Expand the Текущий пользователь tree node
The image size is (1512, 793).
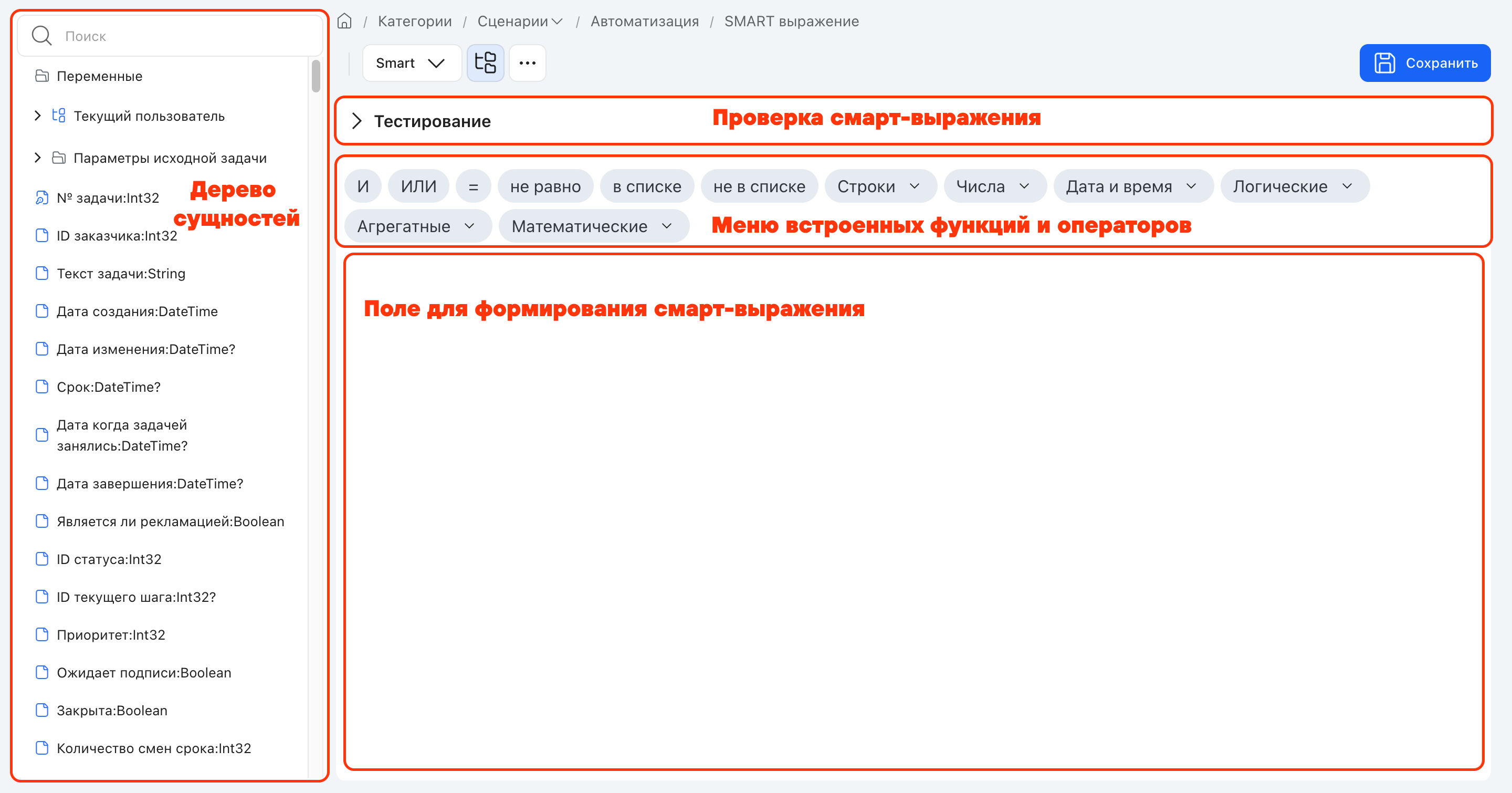coord(38,116)
